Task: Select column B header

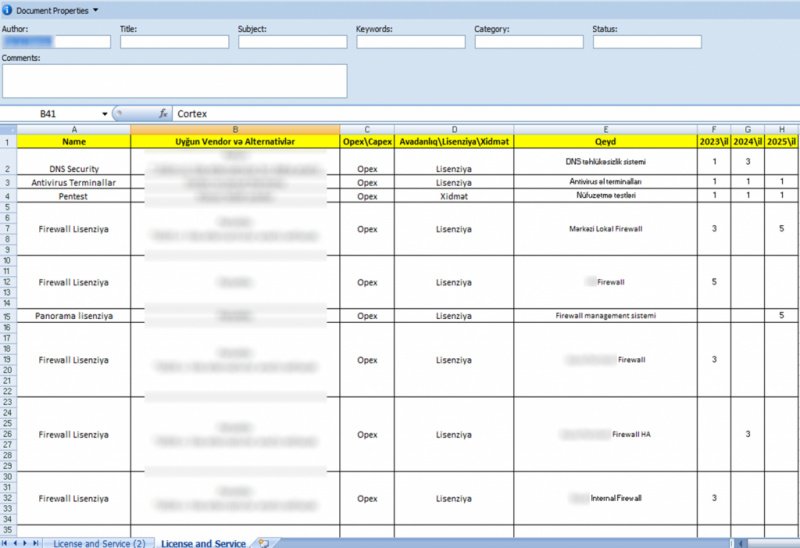Action: point(235,129)
